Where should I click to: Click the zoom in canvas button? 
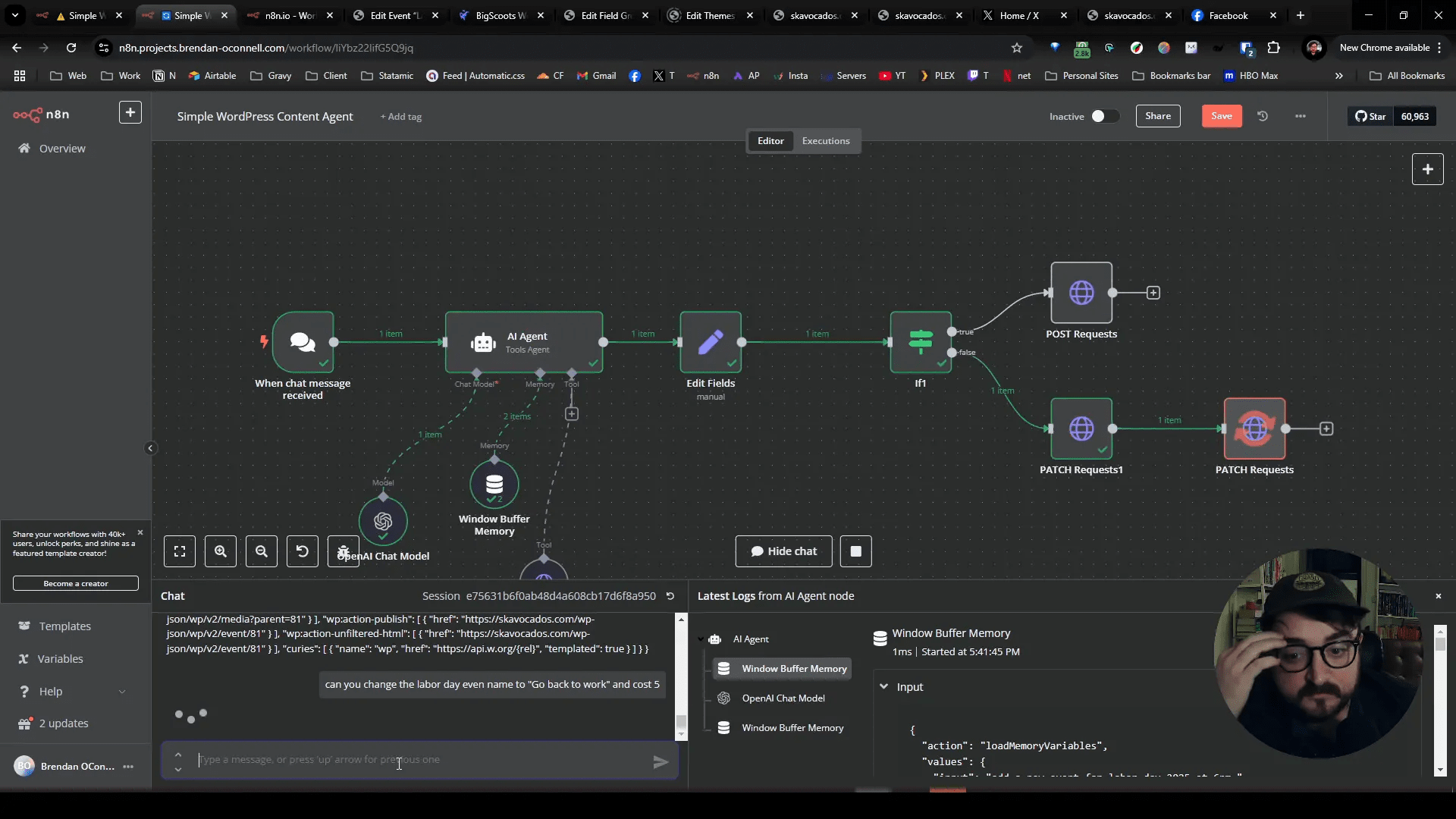click(221, 551)
